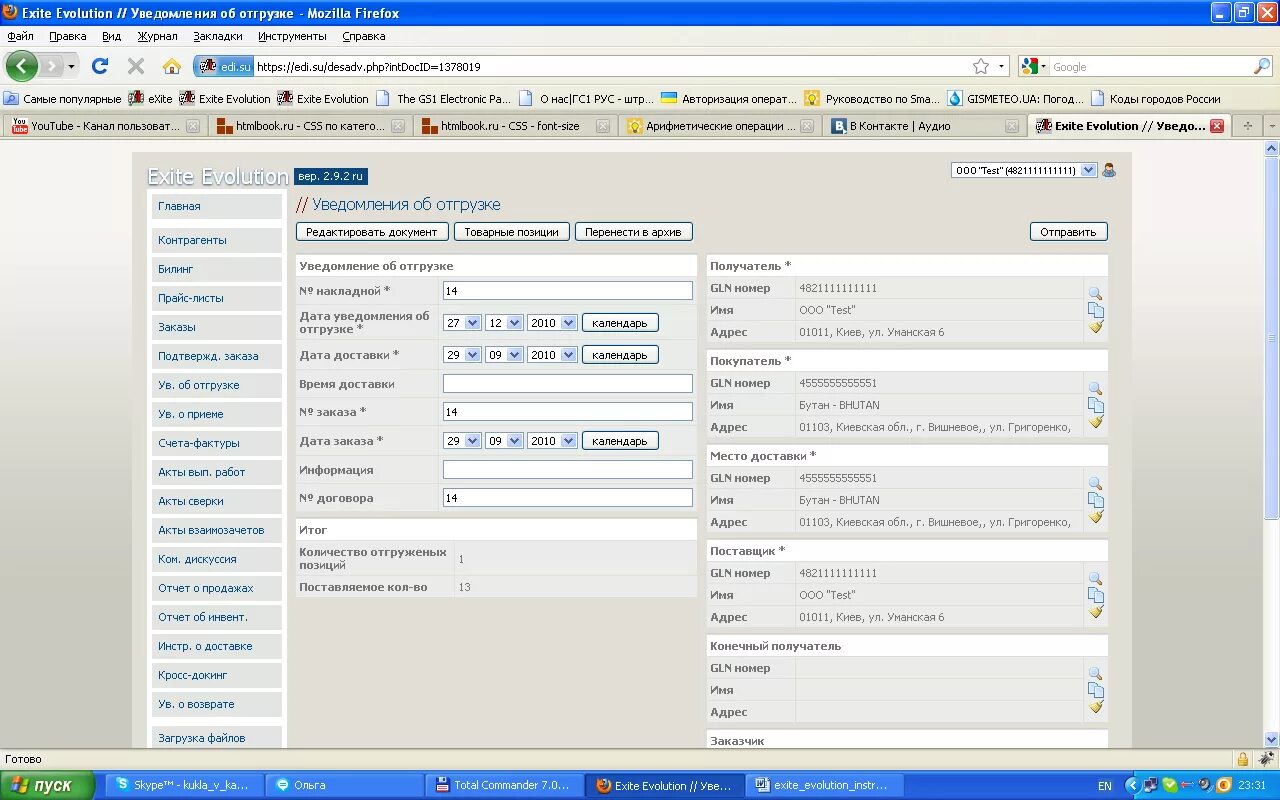Open the Отчет о продажах sidebar link
This screenshot has height=800, width=1280.
[x=217, y=588]
